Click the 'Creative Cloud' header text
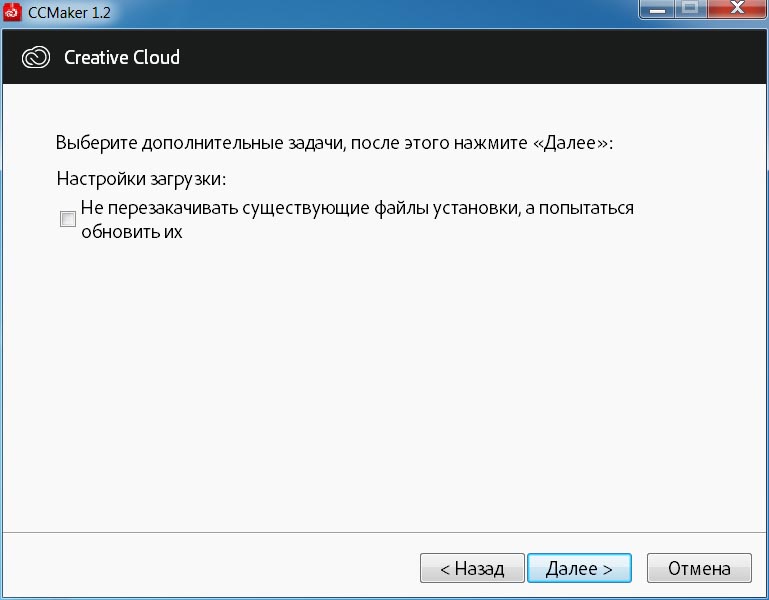 pos(122,57)
